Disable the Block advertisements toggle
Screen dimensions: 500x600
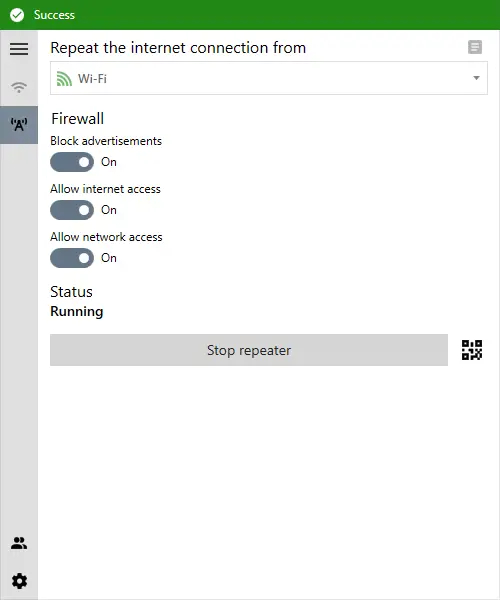72,162
